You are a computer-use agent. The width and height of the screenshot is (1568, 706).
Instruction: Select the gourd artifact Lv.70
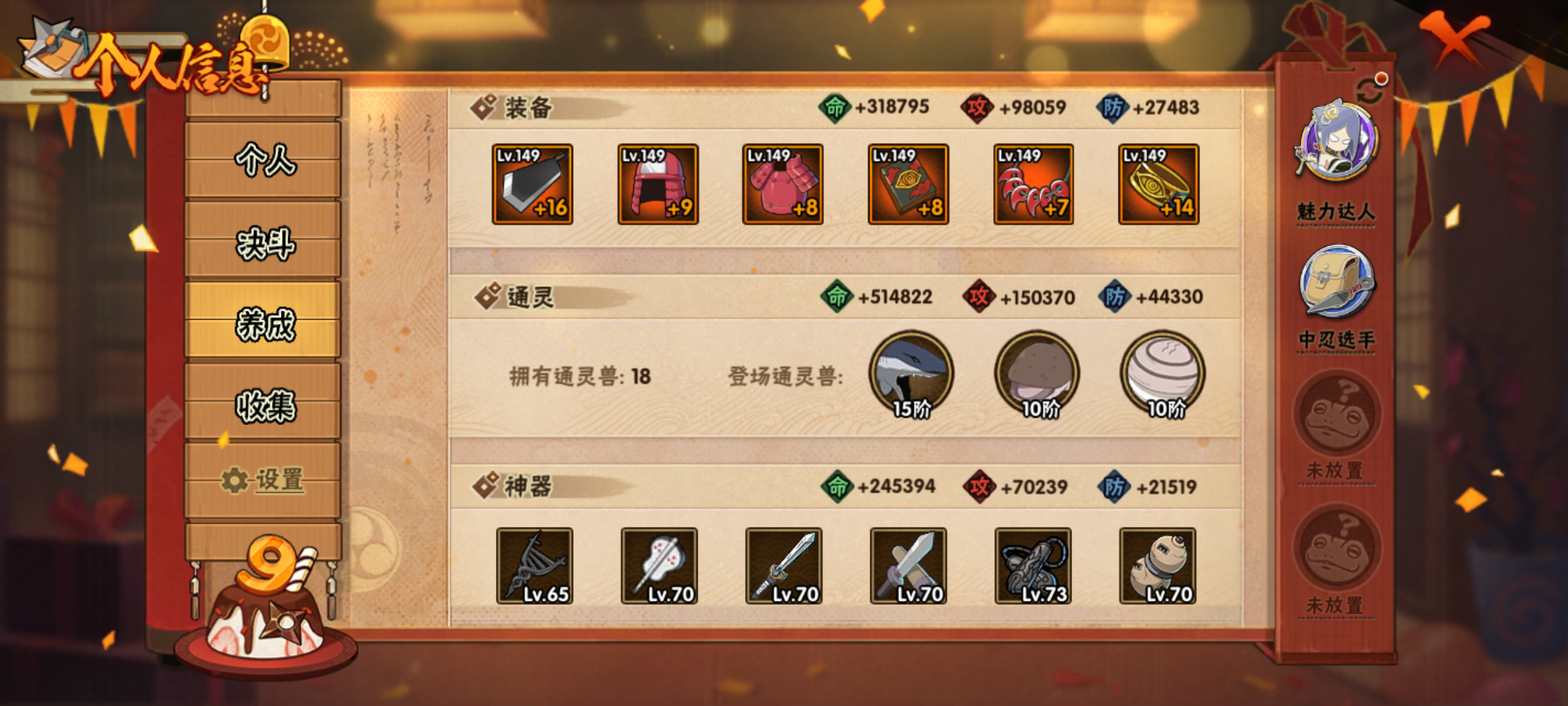(1158, 566)
